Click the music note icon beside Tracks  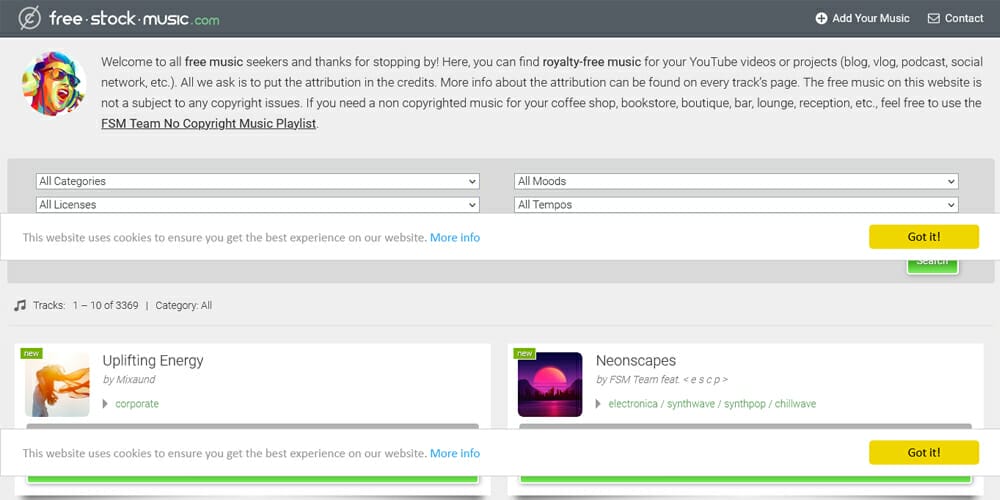[x=20, y=305]
